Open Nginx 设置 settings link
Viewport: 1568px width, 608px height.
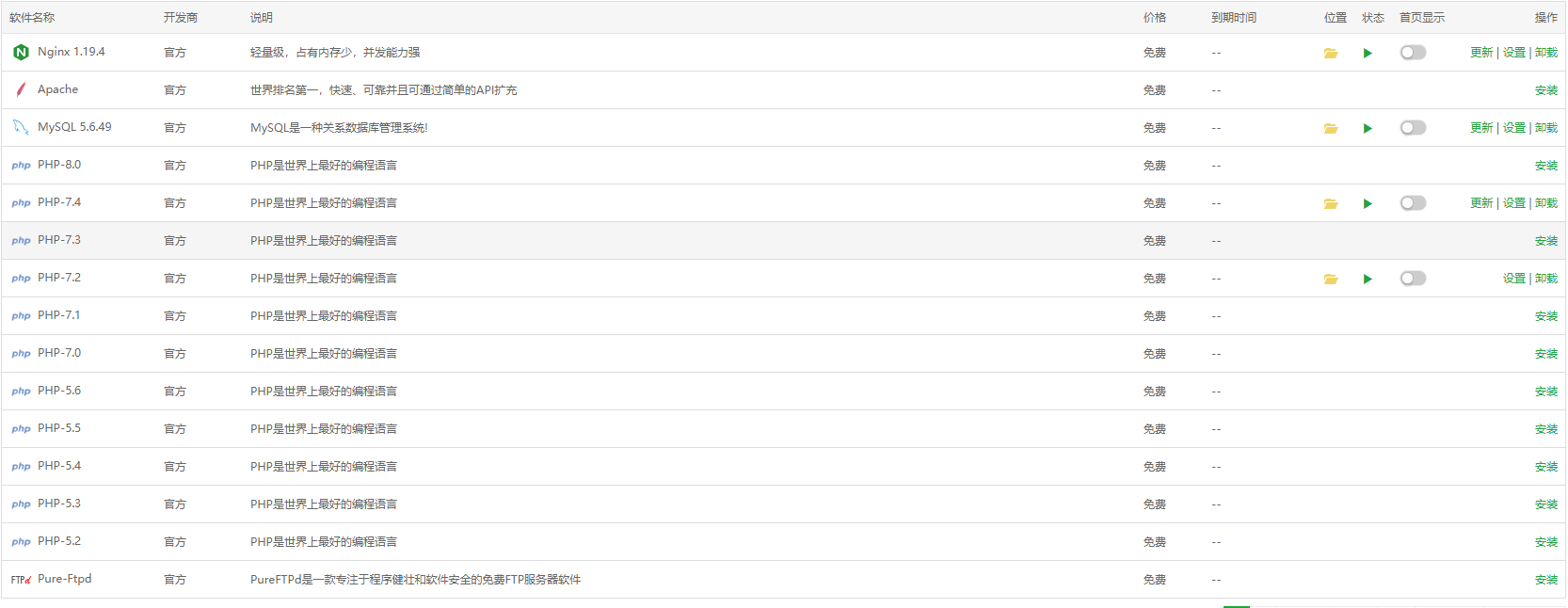1513,53
